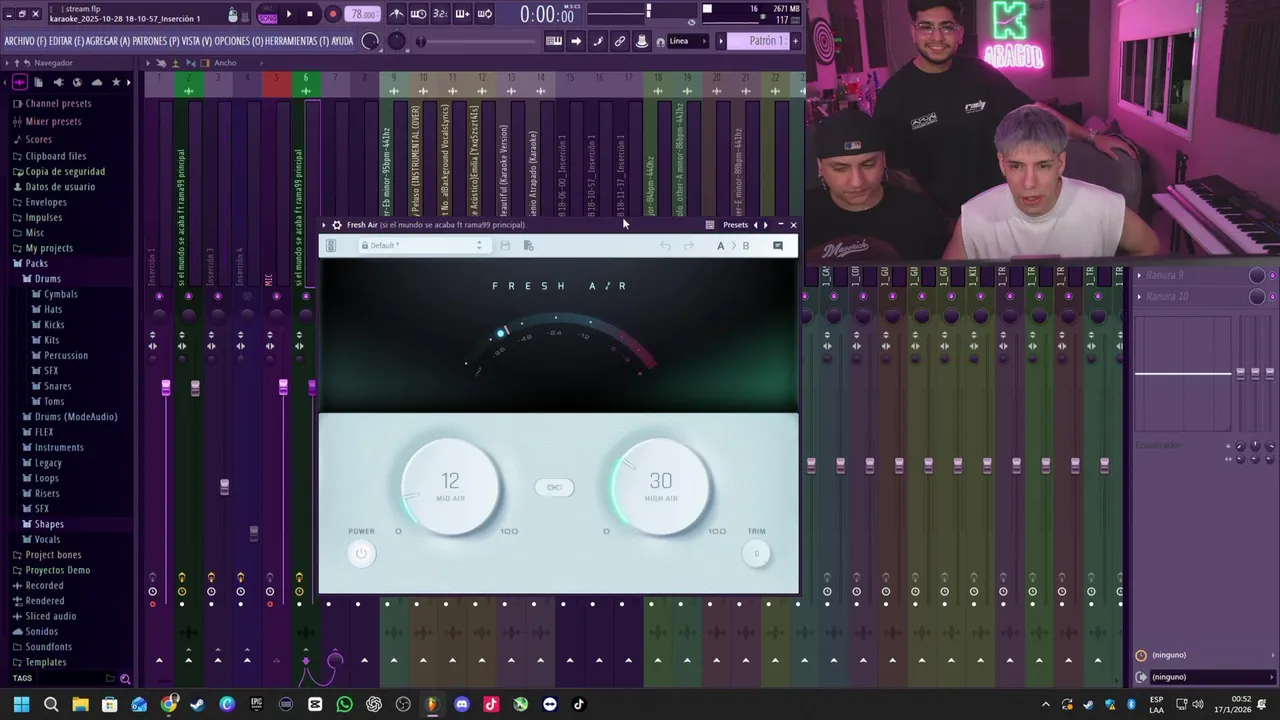Open the comment icon in Fresh Air
The image size is (1280, 720).
pos(778,246)
